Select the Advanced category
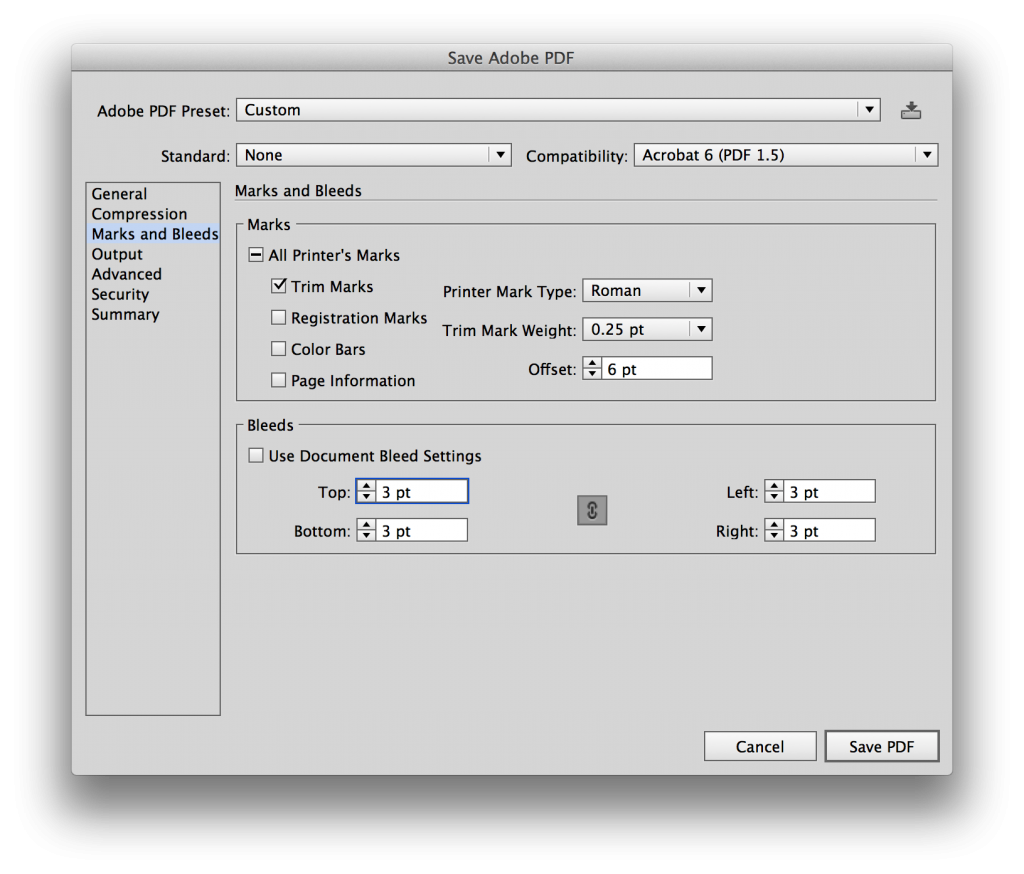 tap(153, 274)
